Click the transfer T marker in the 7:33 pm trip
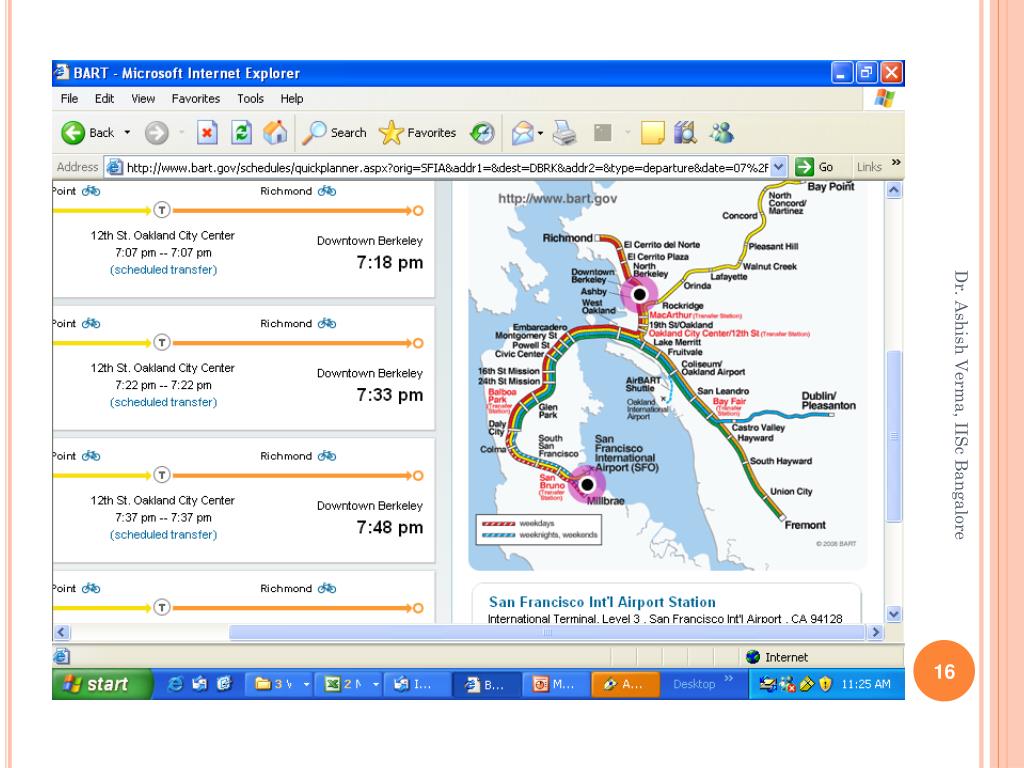Viewport: 1024px width, 768px height. point(162,343)
